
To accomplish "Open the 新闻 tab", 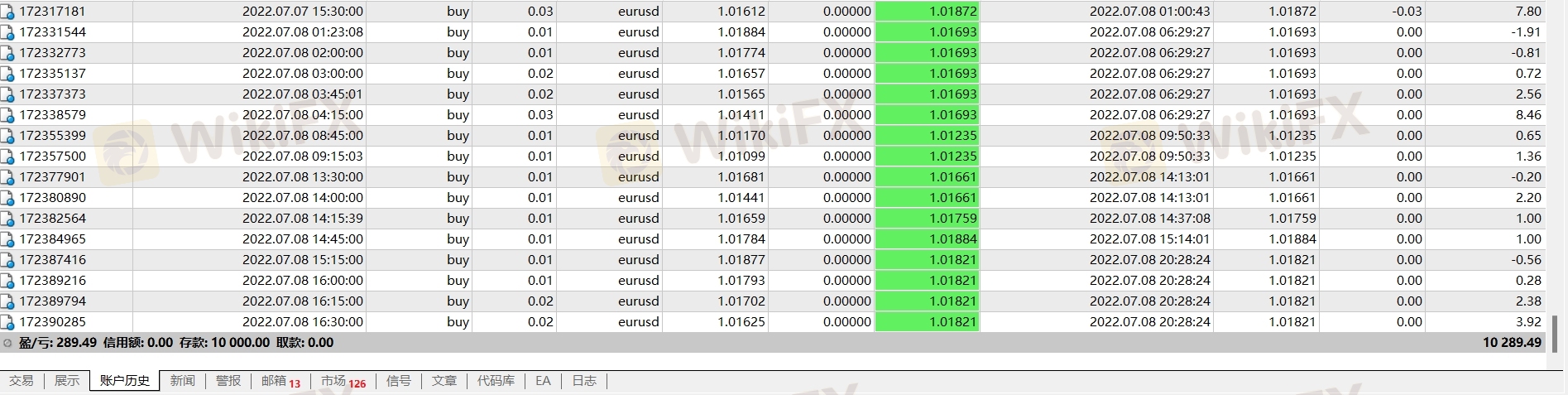I will [x=183, y=381].
